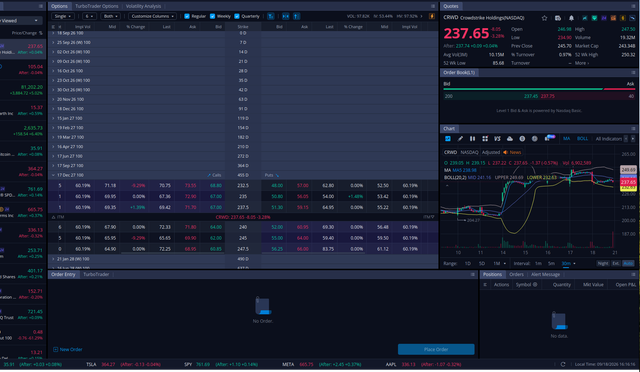Click the chart icon with the Free badge
640x372 pixels.
549,138
